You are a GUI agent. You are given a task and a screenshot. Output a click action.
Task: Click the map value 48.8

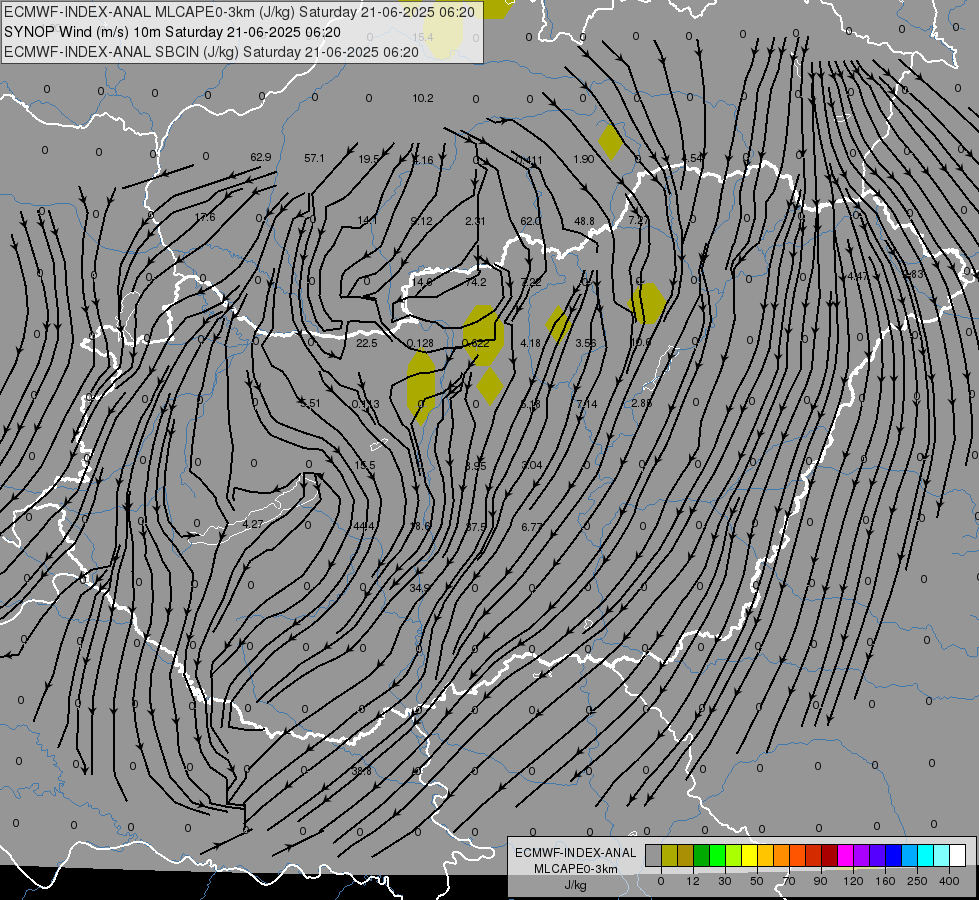(584, 221)
